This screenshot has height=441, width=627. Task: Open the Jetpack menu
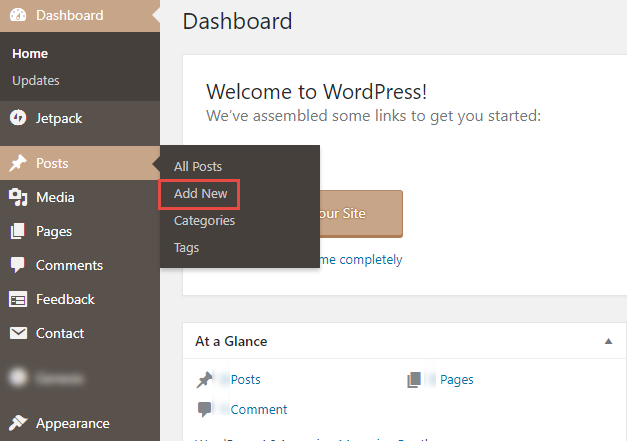(x=80, y=118)
